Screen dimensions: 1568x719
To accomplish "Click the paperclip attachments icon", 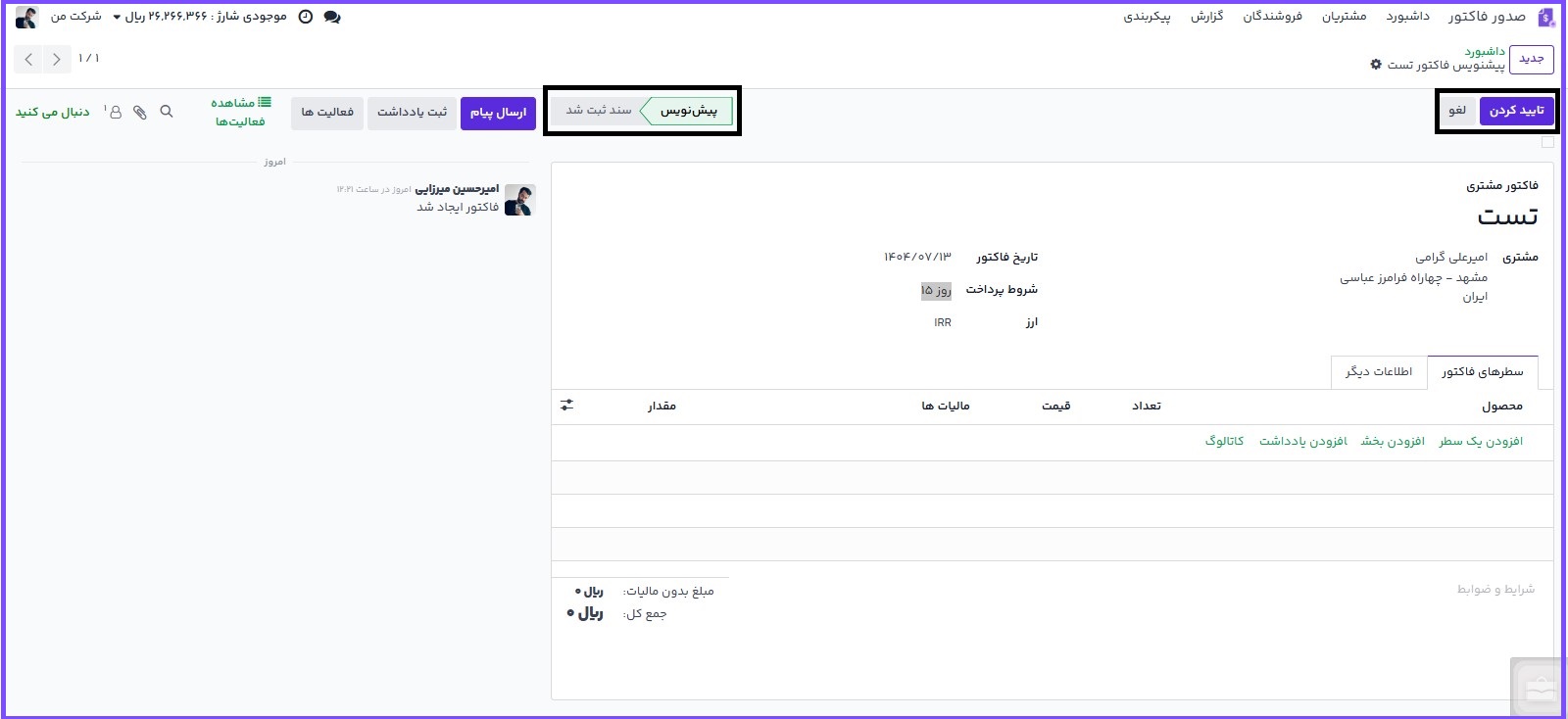I will (x=140, y=112).
